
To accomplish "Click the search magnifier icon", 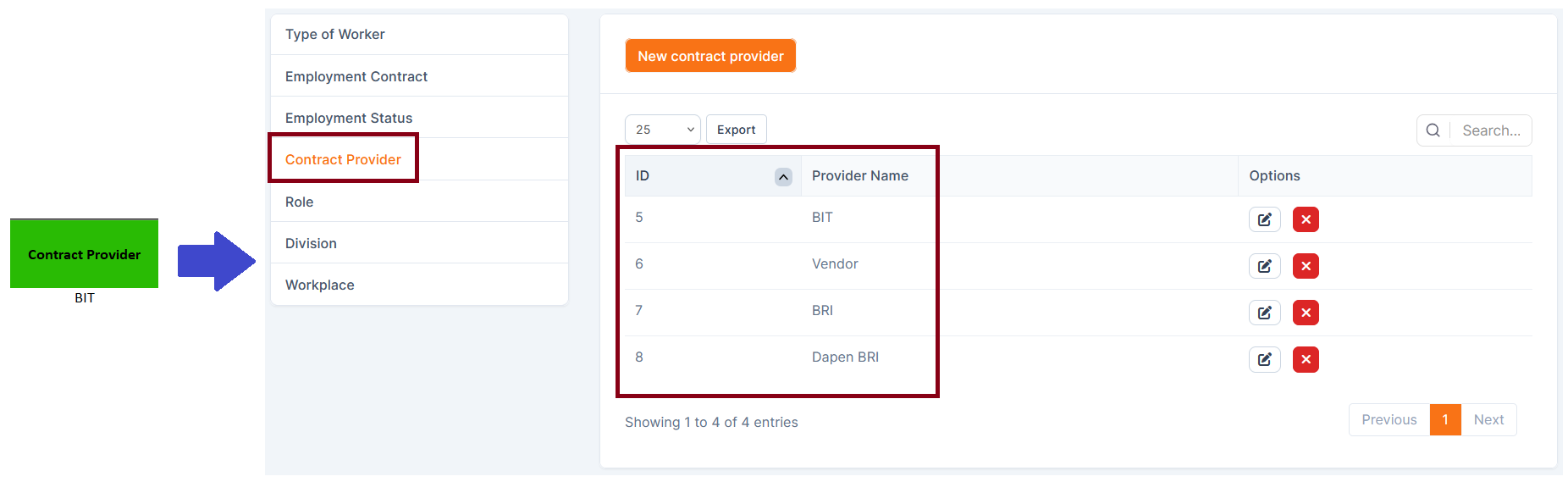I will click(x=1433, y=130).
